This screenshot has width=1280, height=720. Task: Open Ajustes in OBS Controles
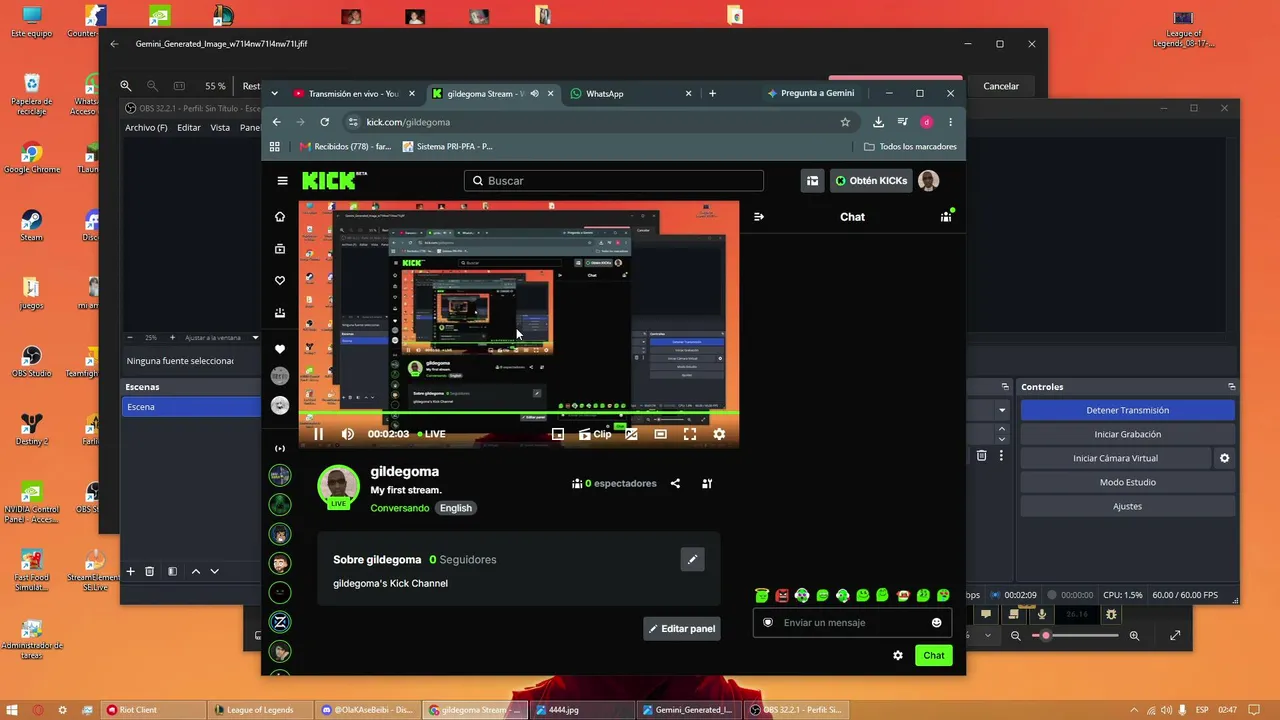pyautogui.click(x=1127, y=506)
